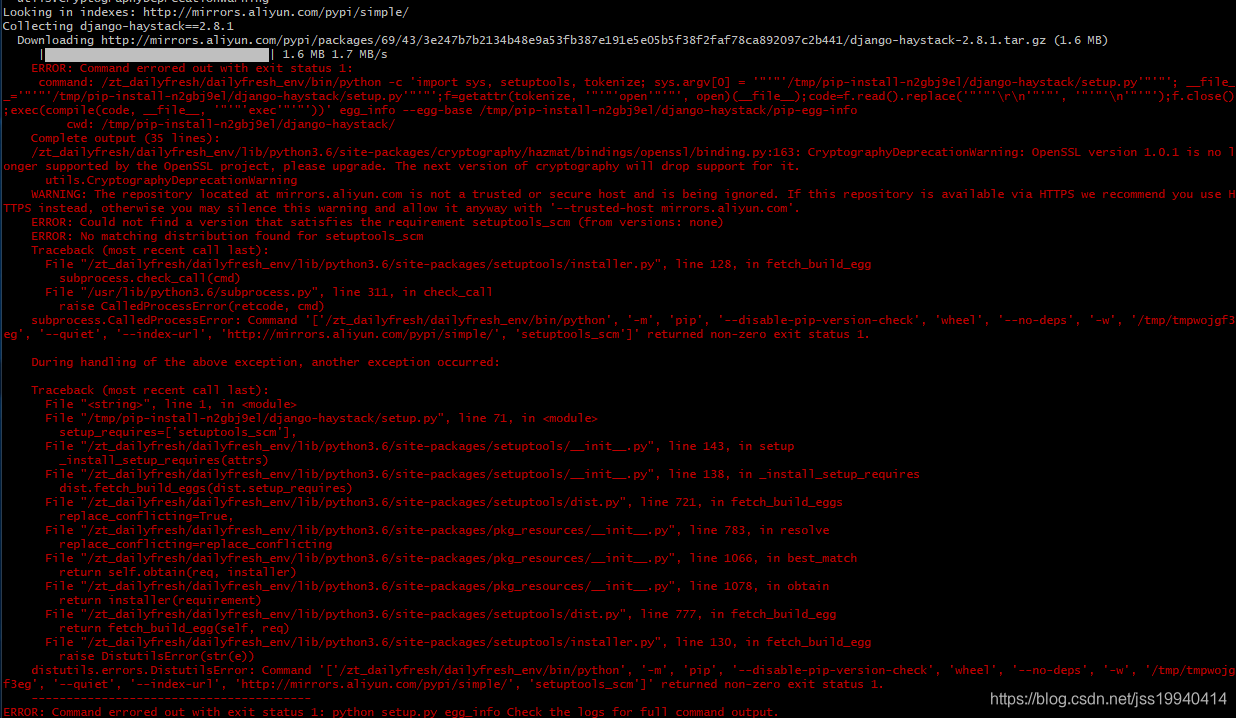Click the pkg_resources 'line 783, in resolve' line
1237x718 pixels.
point(437,530)
